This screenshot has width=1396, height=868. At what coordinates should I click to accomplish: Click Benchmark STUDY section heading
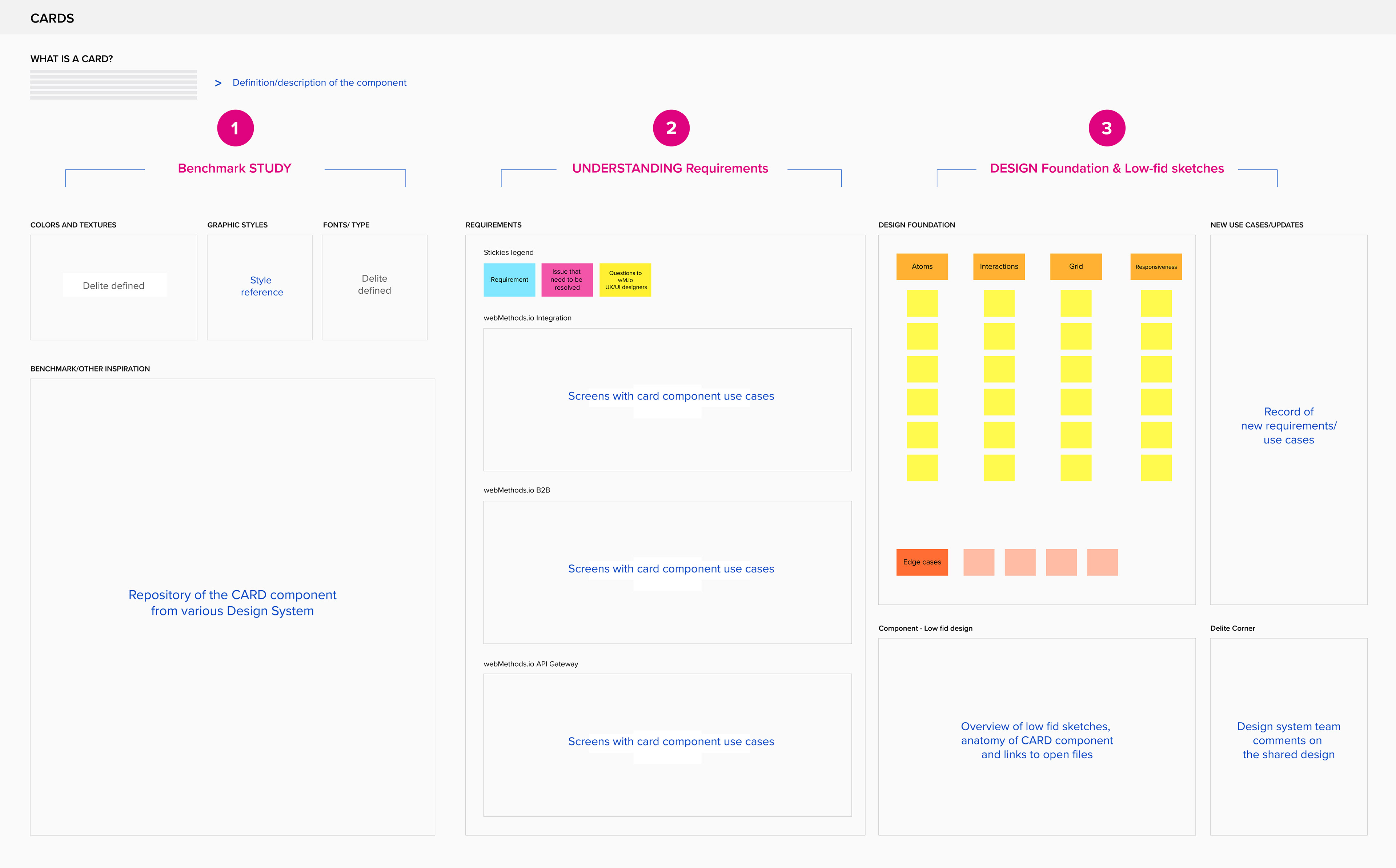tap(235, 168)
